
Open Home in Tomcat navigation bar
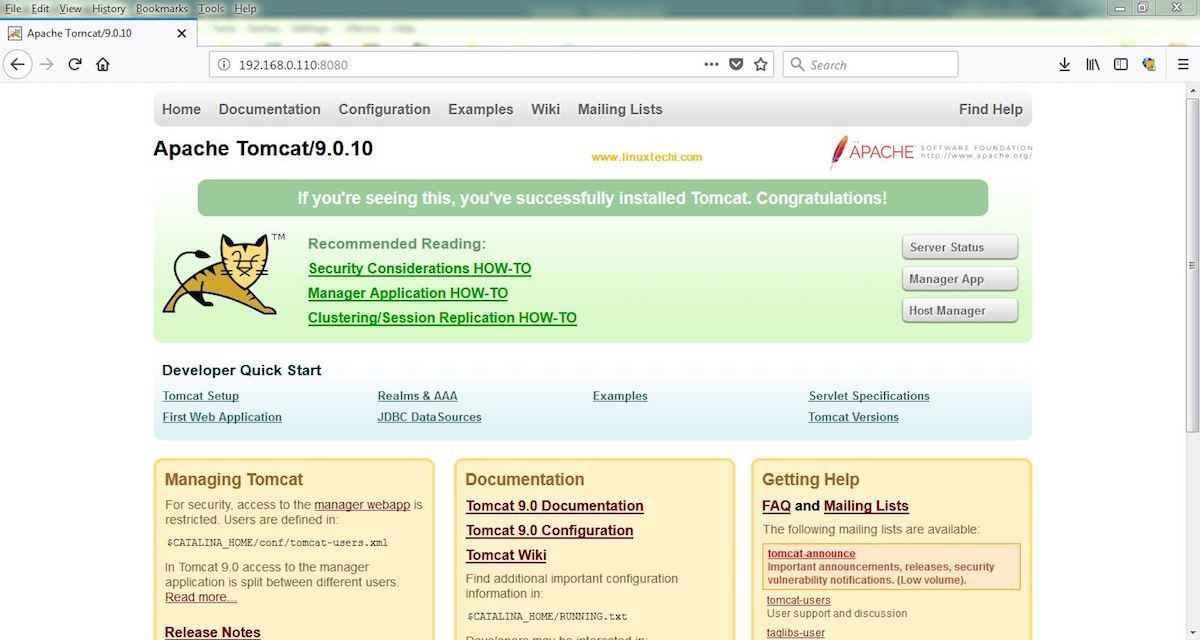click(x=181, y=109)
